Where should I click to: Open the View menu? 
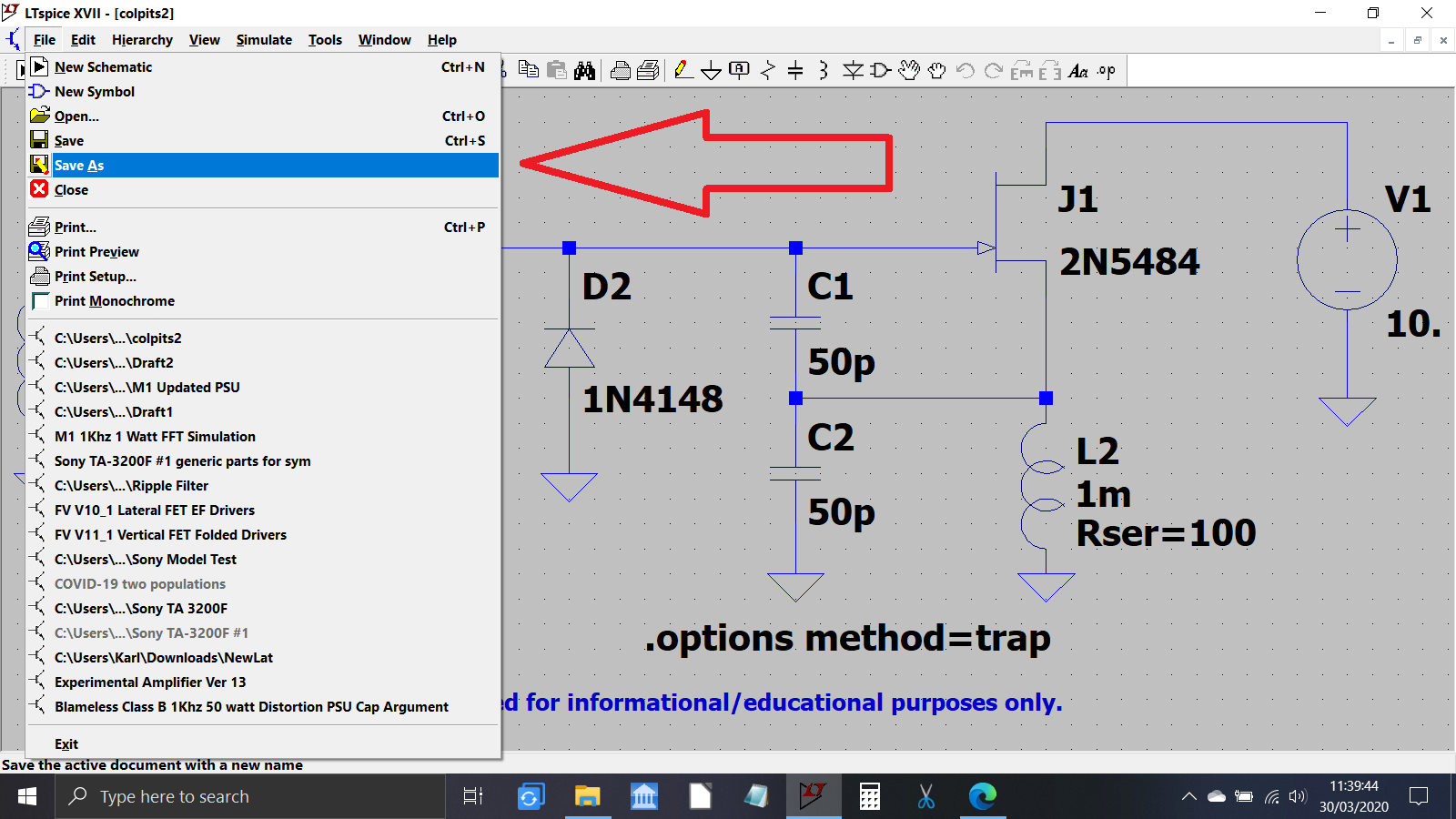coord(204,40)
